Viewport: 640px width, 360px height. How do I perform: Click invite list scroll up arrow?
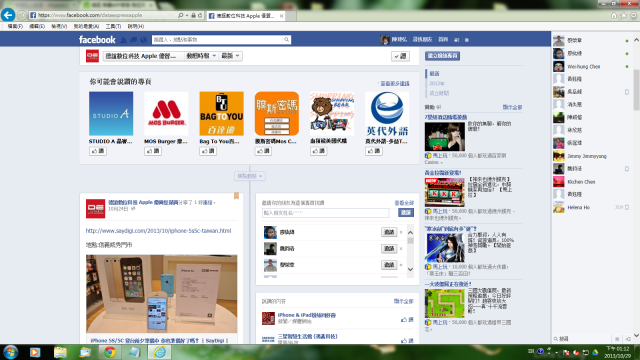[x=410, y=232]
